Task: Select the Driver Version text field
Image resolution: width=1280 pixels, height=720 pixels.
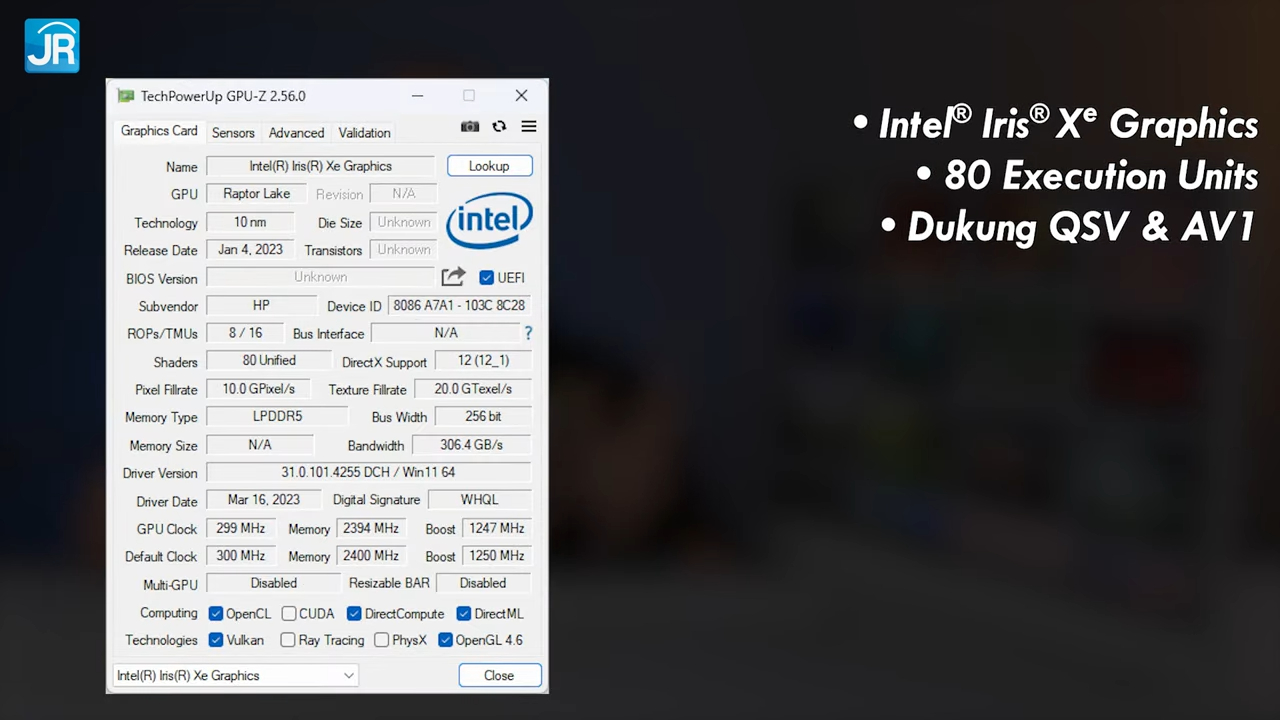Action: [x=367, y=472]
